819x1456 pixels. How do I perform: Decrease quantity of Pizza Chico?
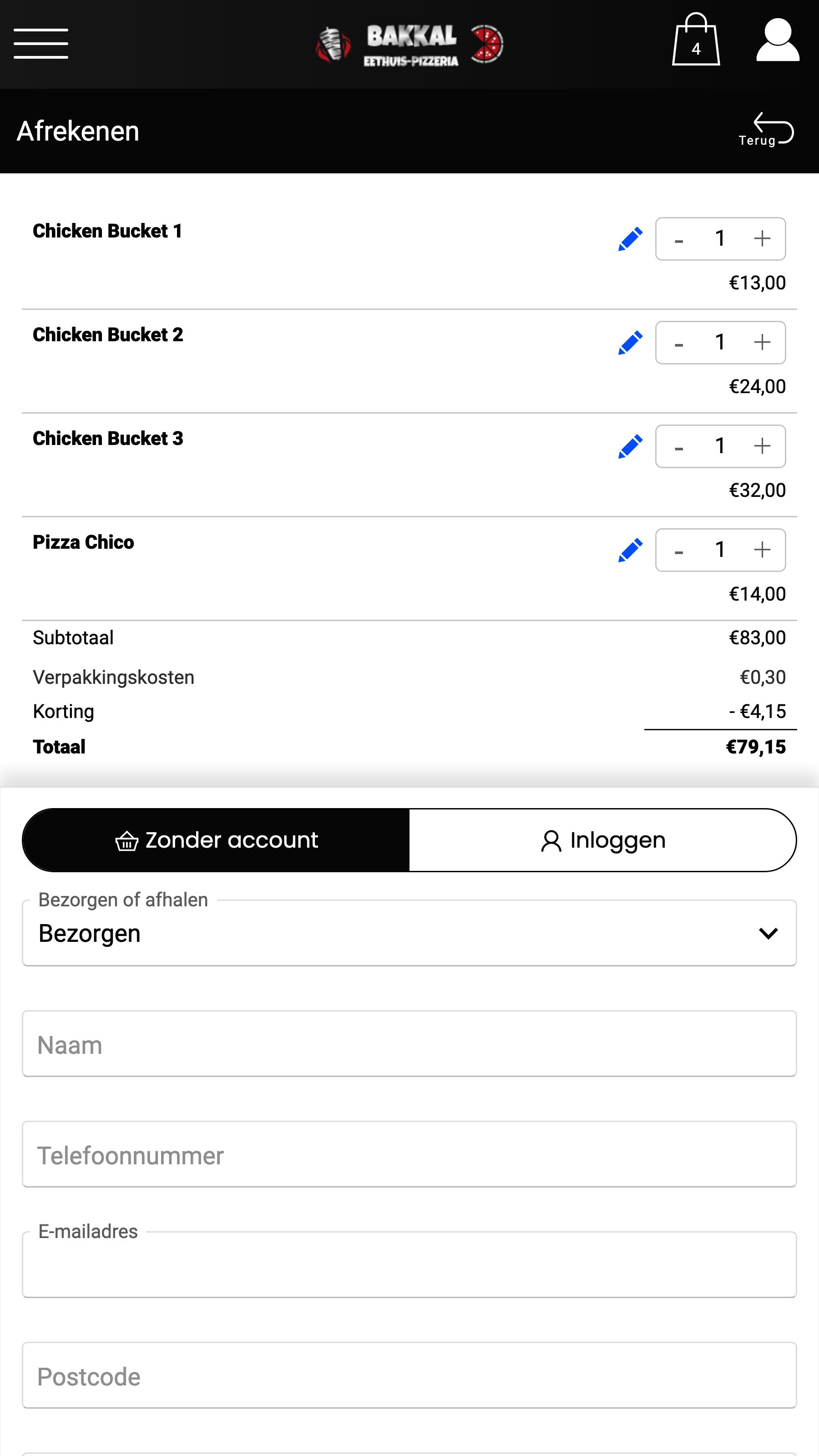click(x=679, y=550)
